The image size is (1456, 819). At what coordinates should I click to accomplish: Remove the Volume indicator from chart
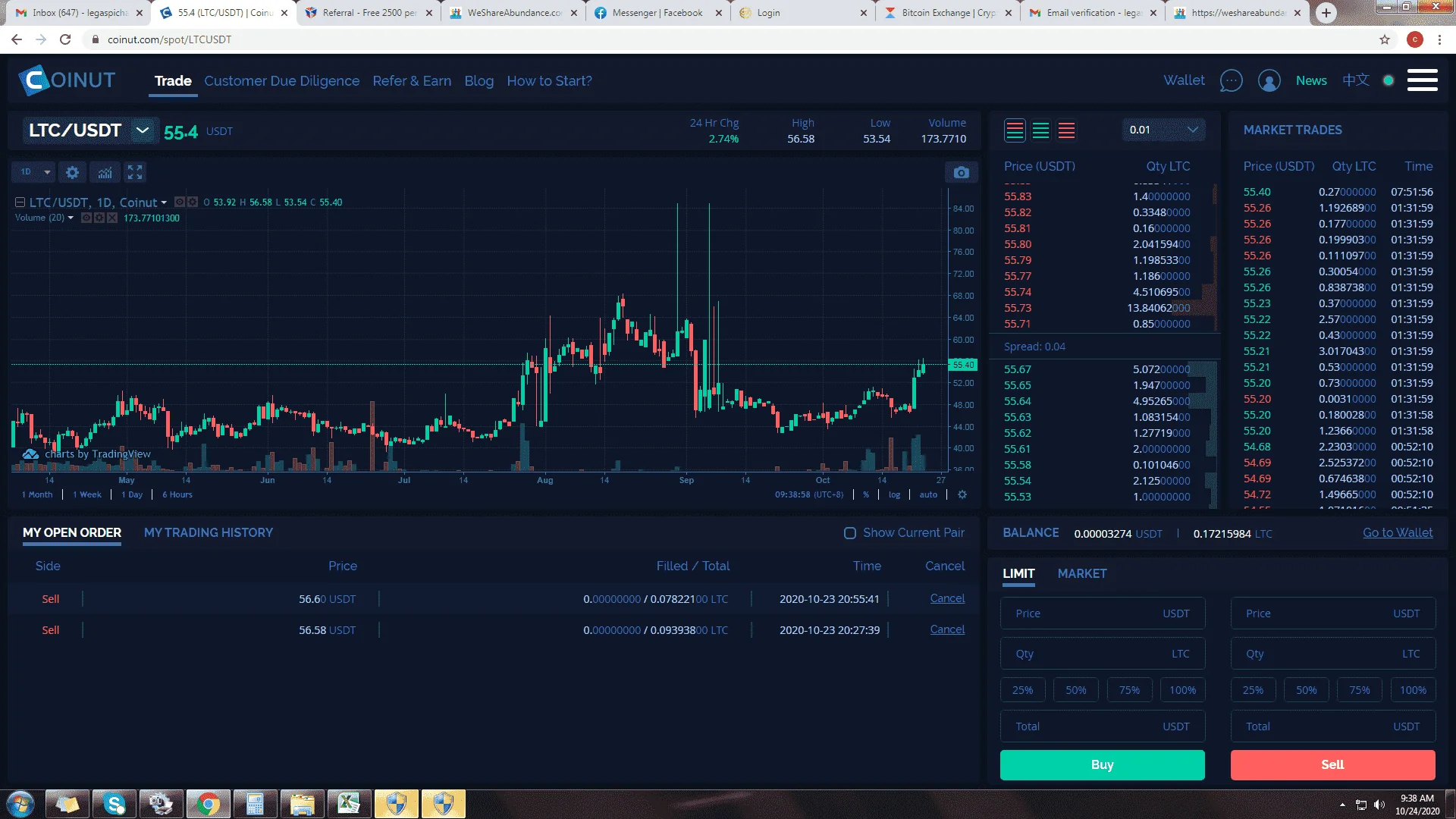(x=112, y=218)
